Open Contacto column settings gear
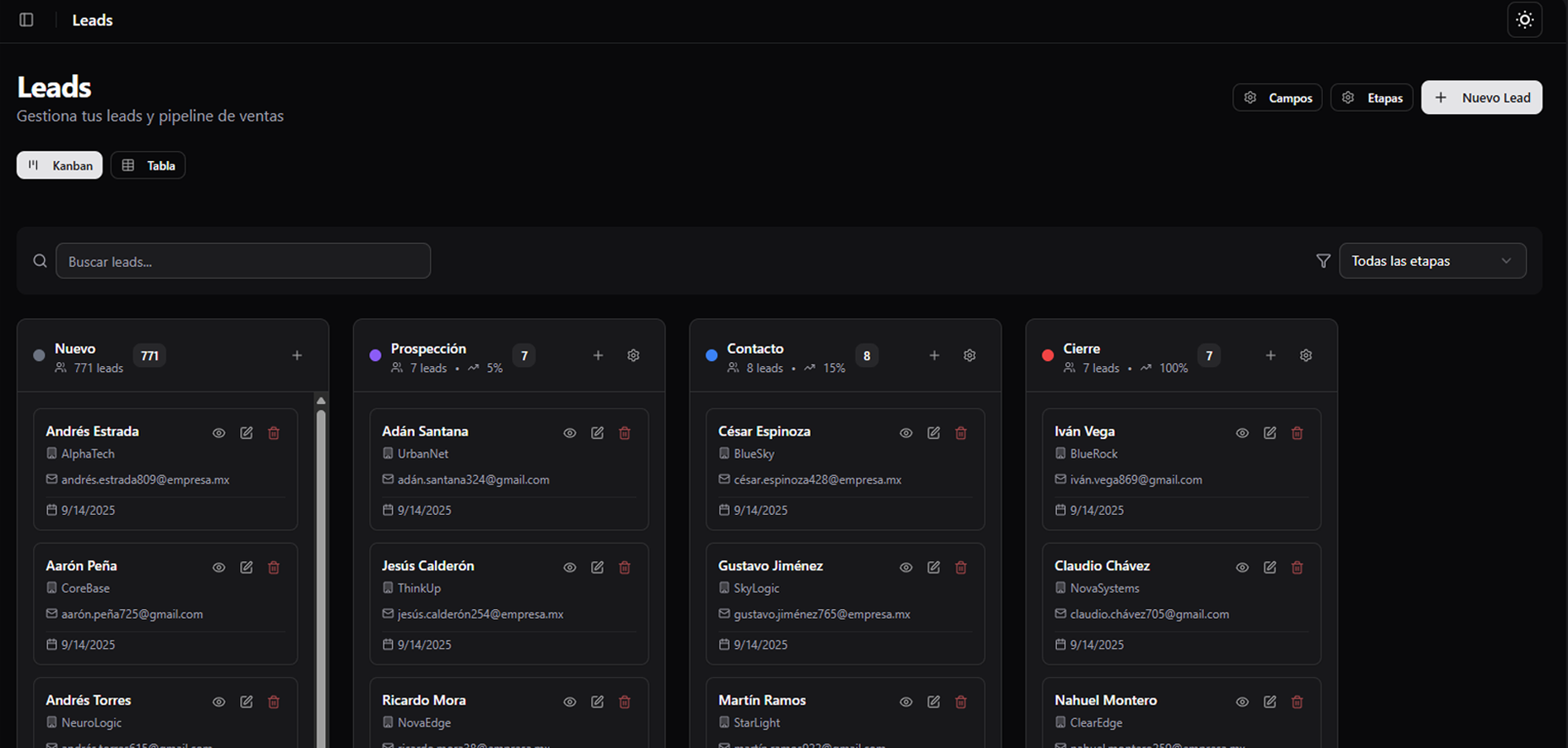The height and width of the screenshot is (748, 1568). tap(969, 355)
